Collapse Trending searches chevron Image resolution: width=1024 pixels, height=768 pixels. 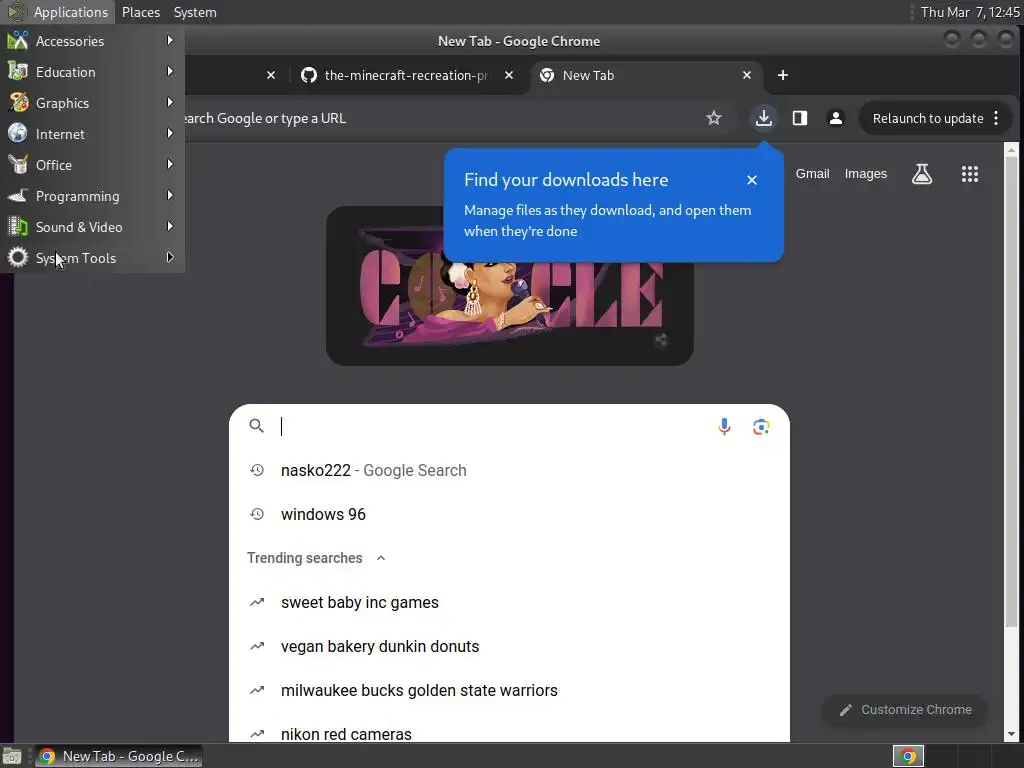(381, 558)
